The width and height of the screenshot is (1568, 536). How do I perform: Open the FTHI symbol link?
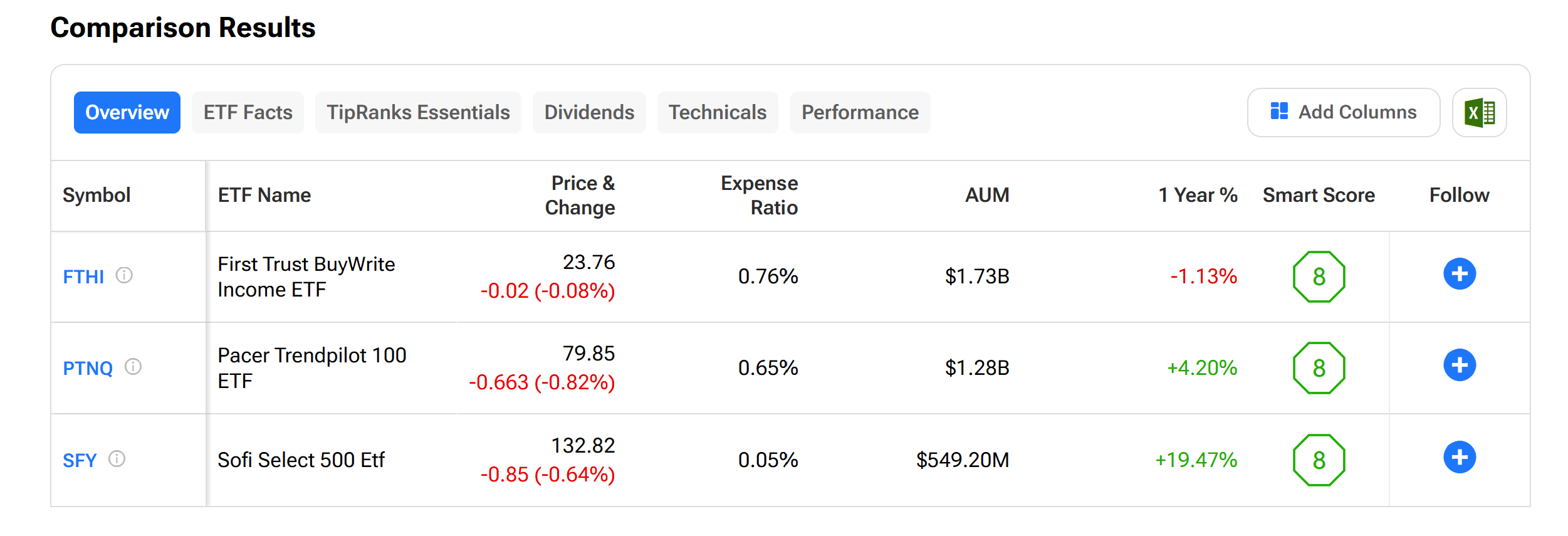click(83, 276)
